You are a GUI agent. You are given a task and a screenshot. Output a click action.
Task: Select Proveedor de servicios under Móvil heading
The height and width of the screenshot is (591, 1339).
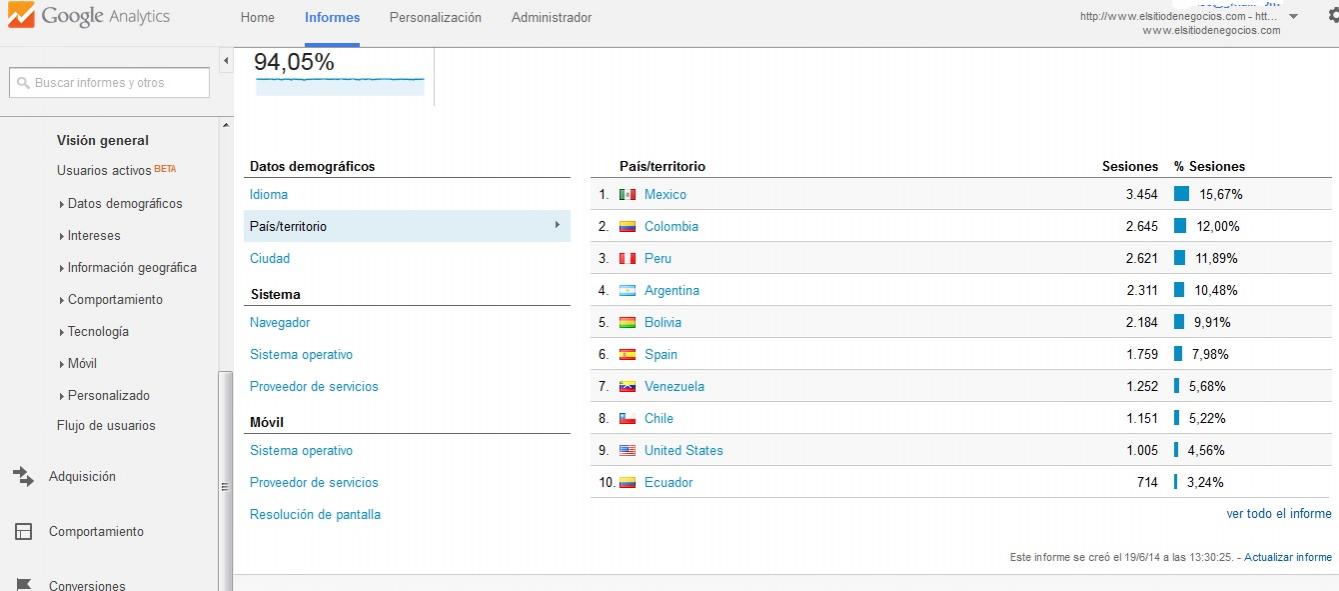(x=314, y=483)
